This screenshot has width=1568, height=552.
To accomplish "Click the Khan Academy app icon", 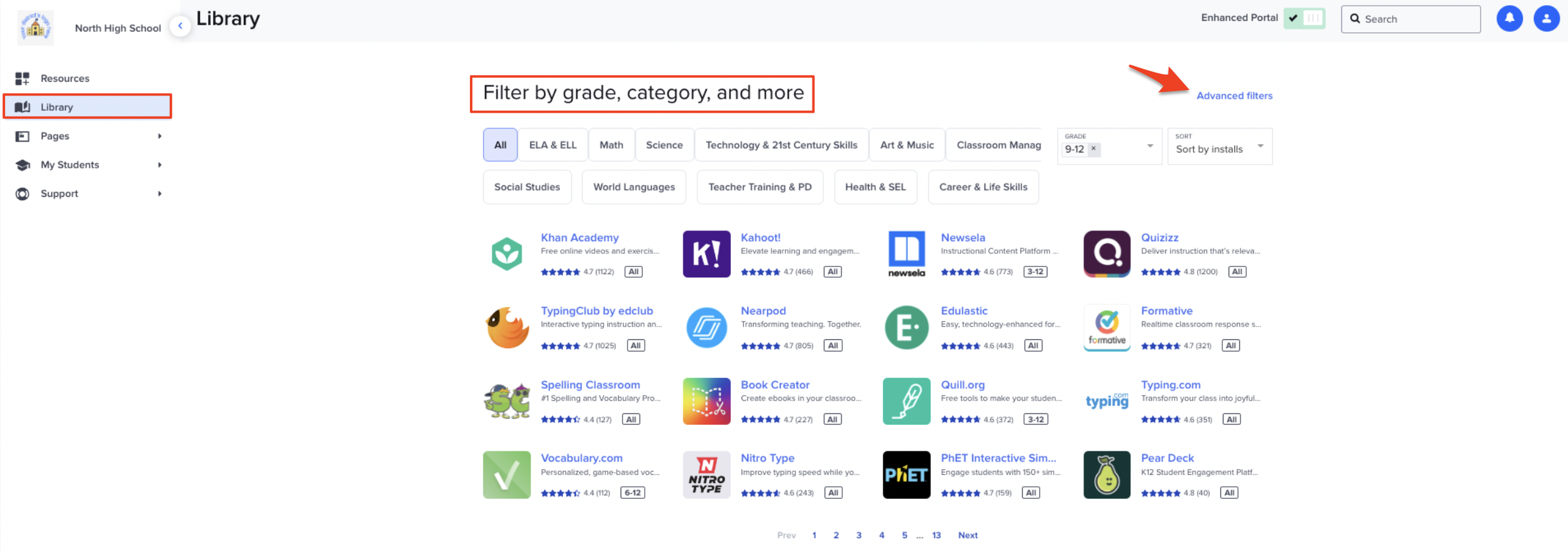I will pos(507,254).
